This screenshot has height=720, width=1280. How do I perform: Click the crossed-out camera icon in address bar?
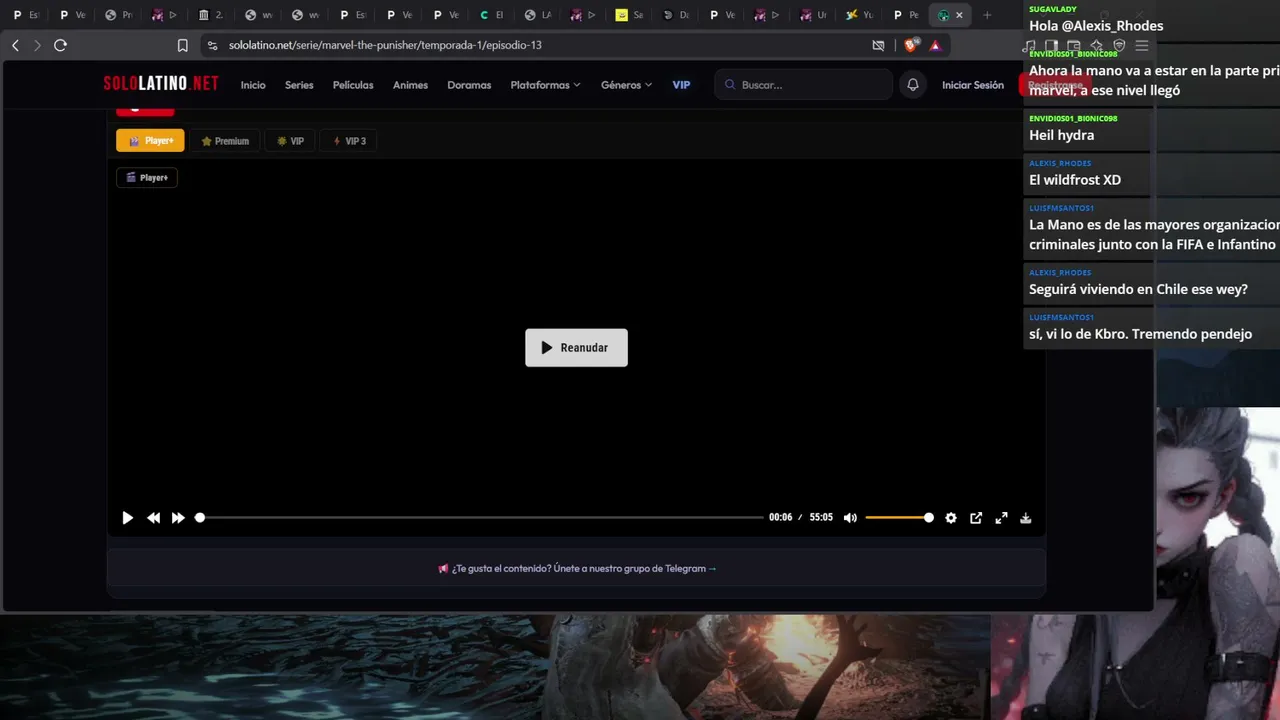click(x=878, y=45)
